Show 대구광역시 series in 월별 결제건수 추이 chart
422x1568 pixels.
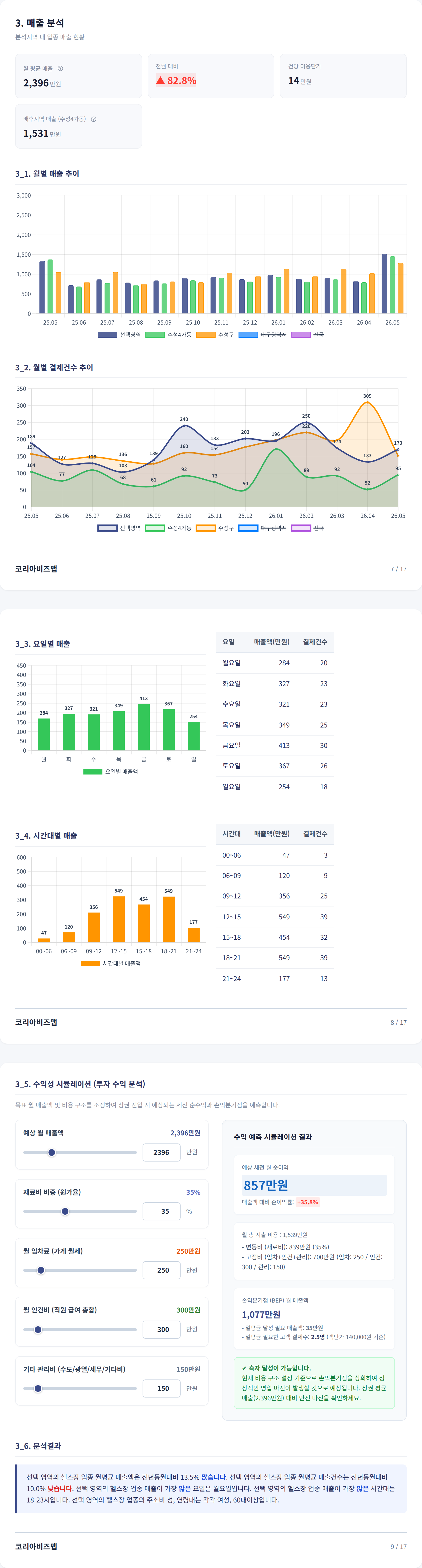coord(263,528)
